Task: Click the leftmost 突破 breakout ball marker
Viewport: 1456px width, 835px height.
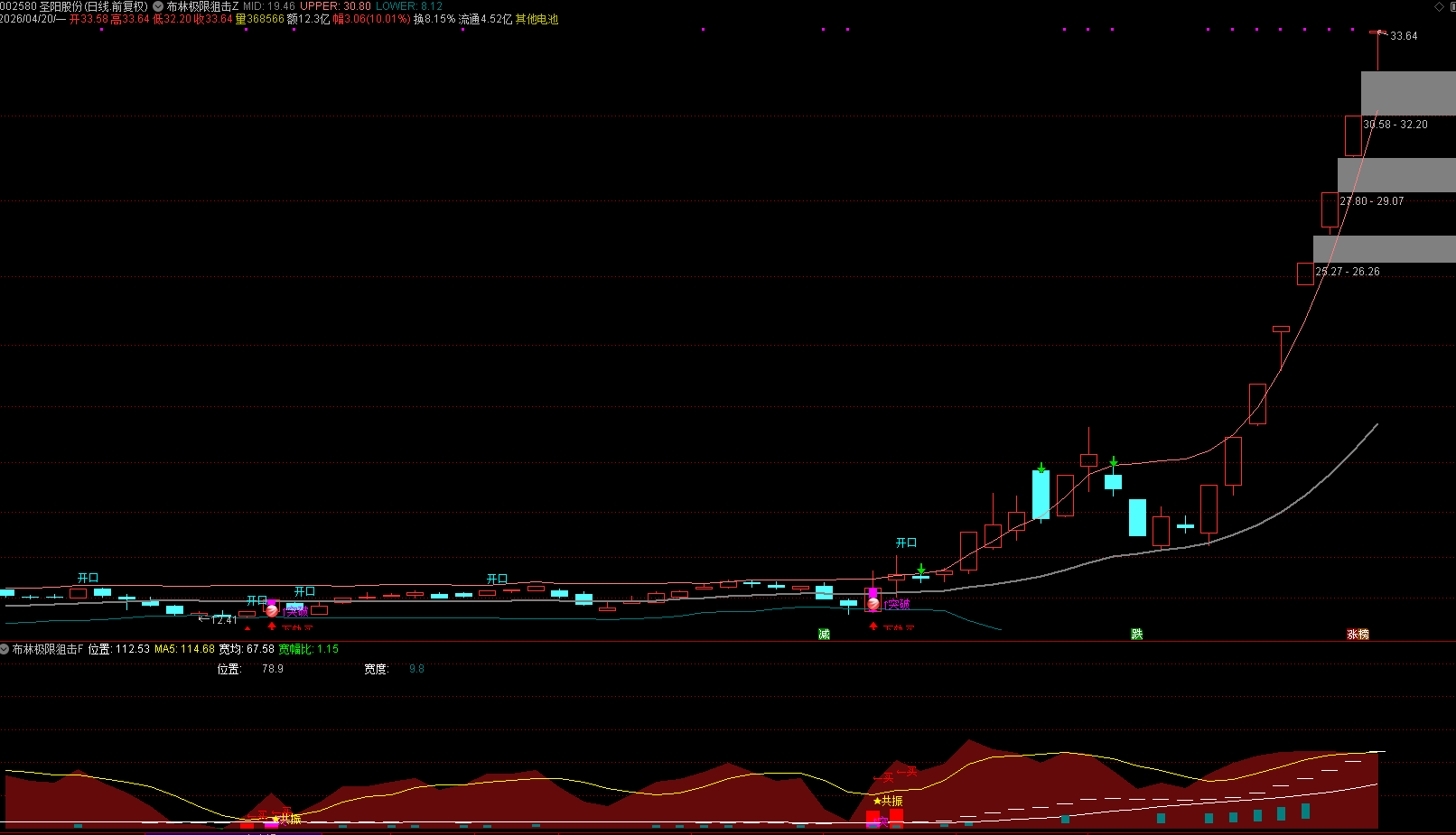Action: point(272,611)
